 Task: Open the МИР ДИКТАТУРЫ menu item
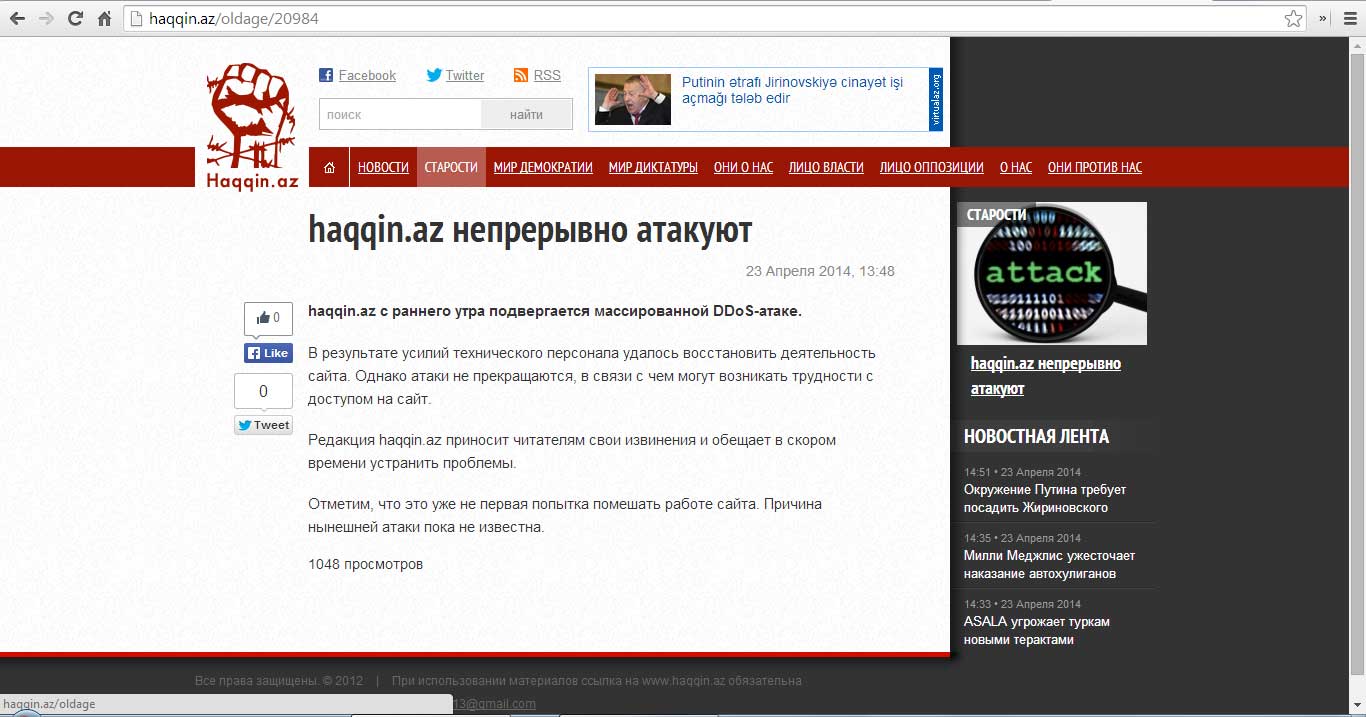pos(653,168)
